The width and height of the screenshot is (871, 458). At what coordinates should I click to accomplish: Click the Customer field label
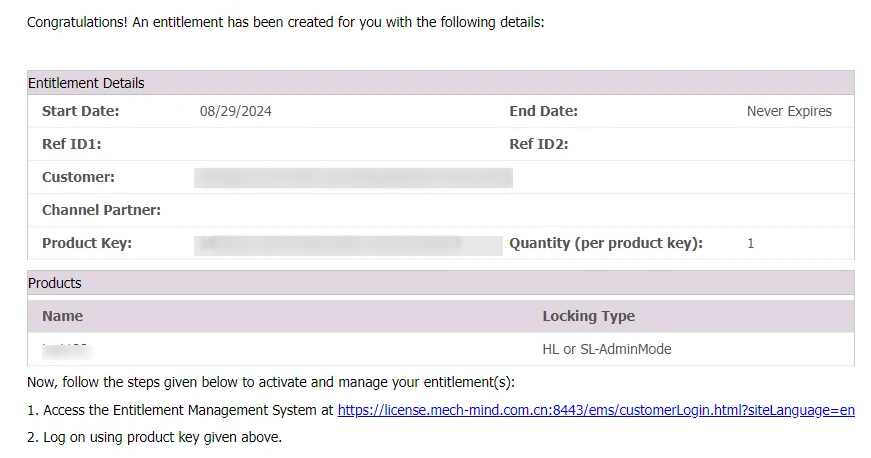point(78,177)
